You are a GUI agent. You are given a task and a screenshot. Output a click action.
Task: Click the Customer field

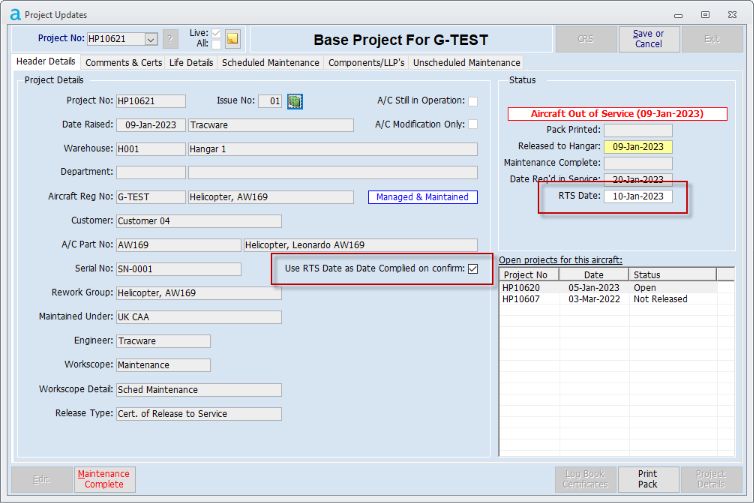[x=199, y=221]
